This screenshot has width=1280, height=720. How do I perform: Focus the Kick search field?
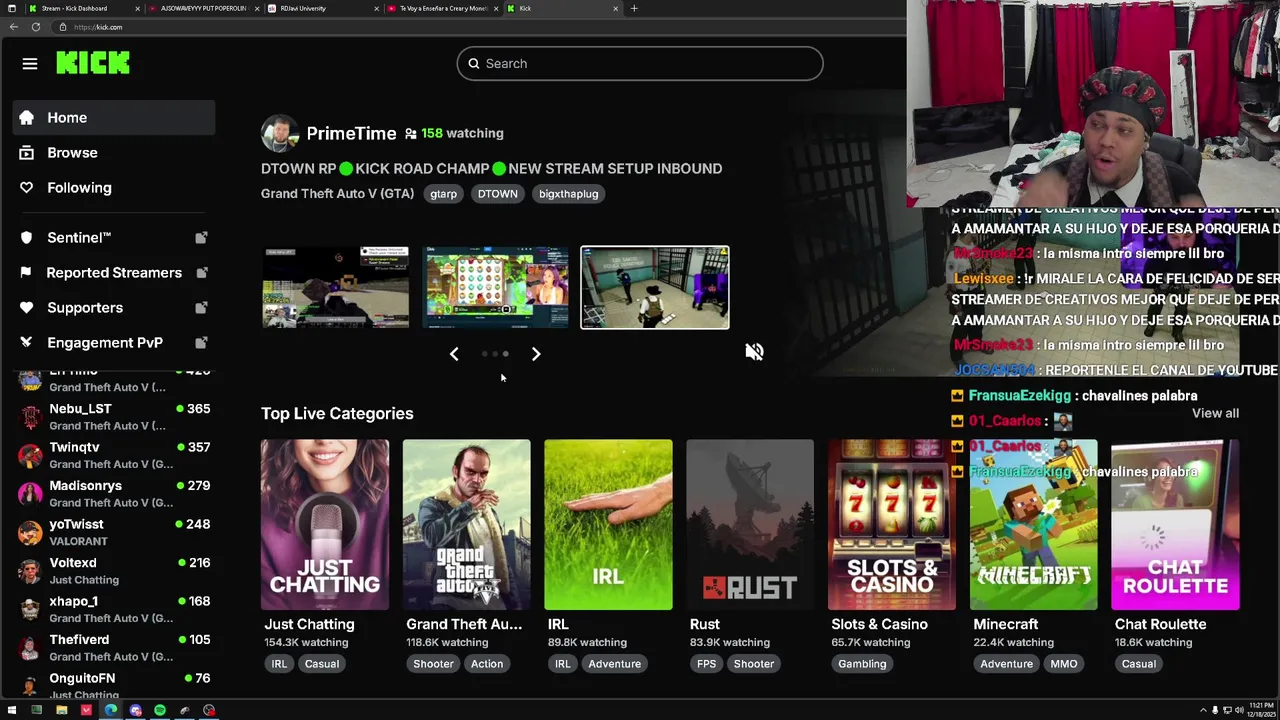click(640, 64)
